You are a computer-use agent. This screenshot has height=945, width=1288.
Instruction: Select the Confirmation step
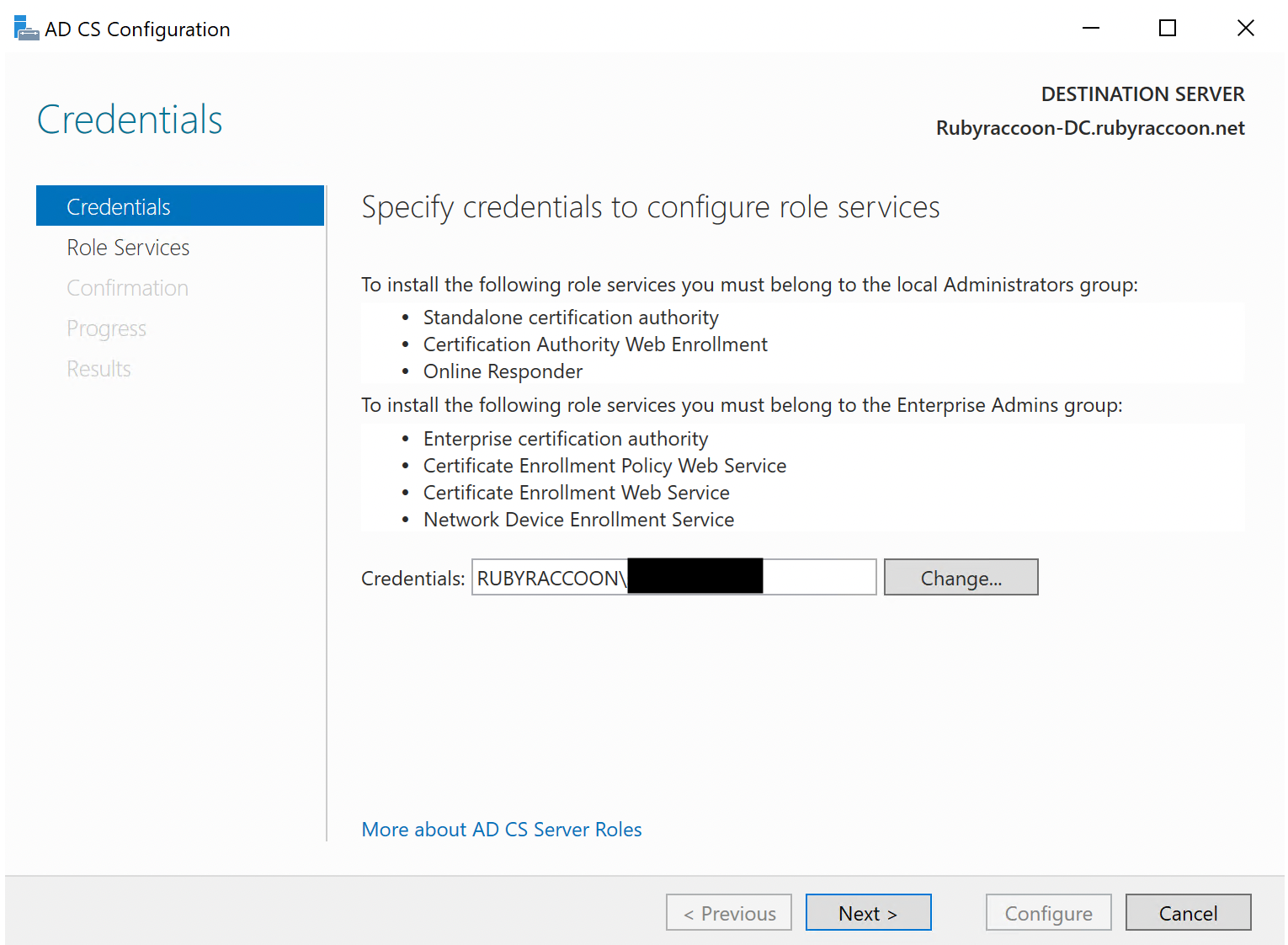pyautogui.click(x=127, y=287)
